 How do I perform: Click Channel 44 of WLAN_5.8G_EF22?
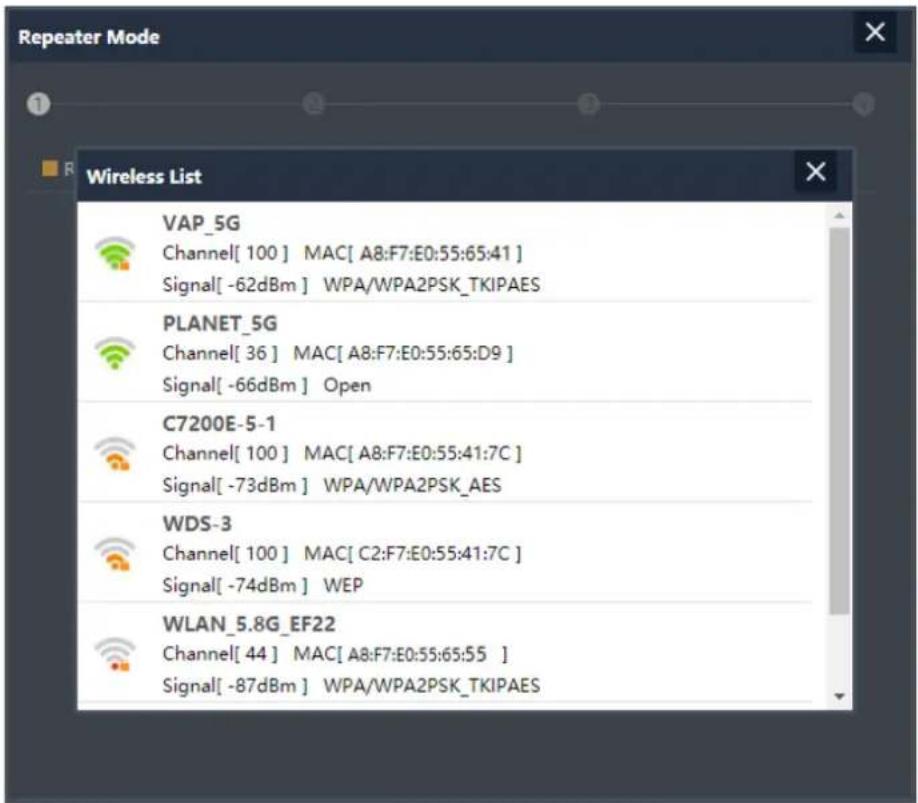coord(220,654)
